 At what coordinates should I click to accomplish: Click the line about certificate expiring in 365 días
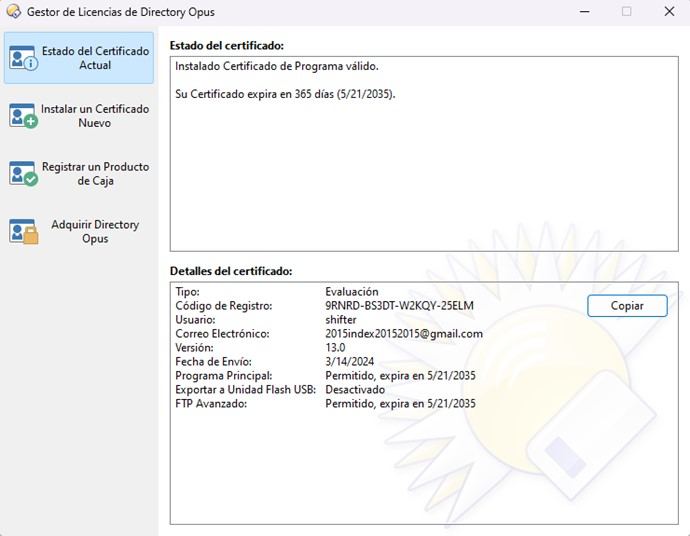pyautogui.click(x=285, y=94)
